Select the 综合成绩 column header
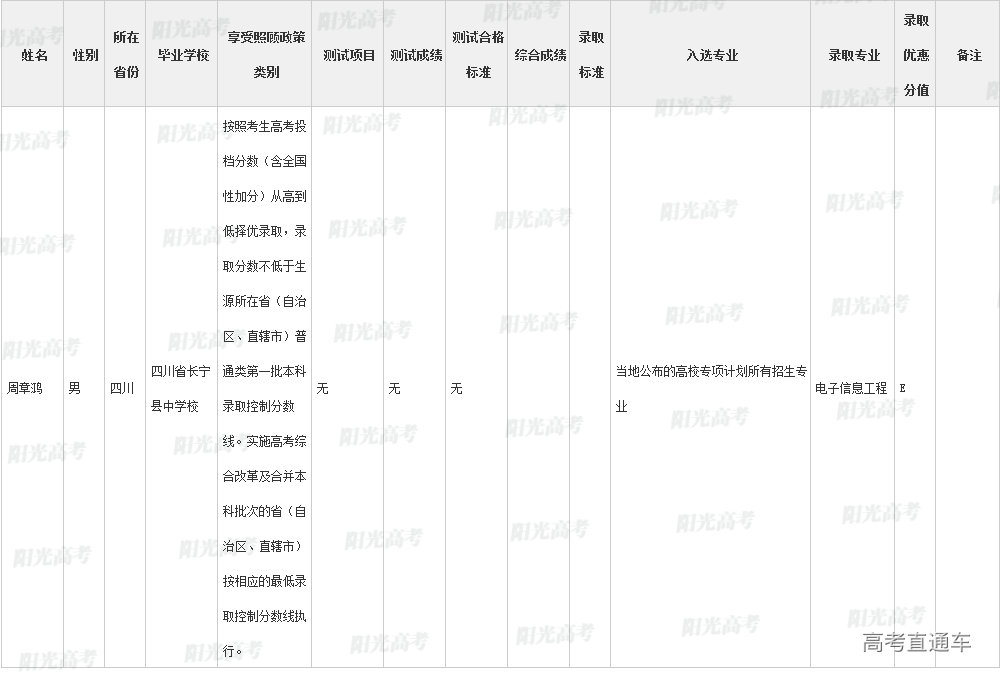The width and height of the screenshot is (1000, 682). (540, 56)
